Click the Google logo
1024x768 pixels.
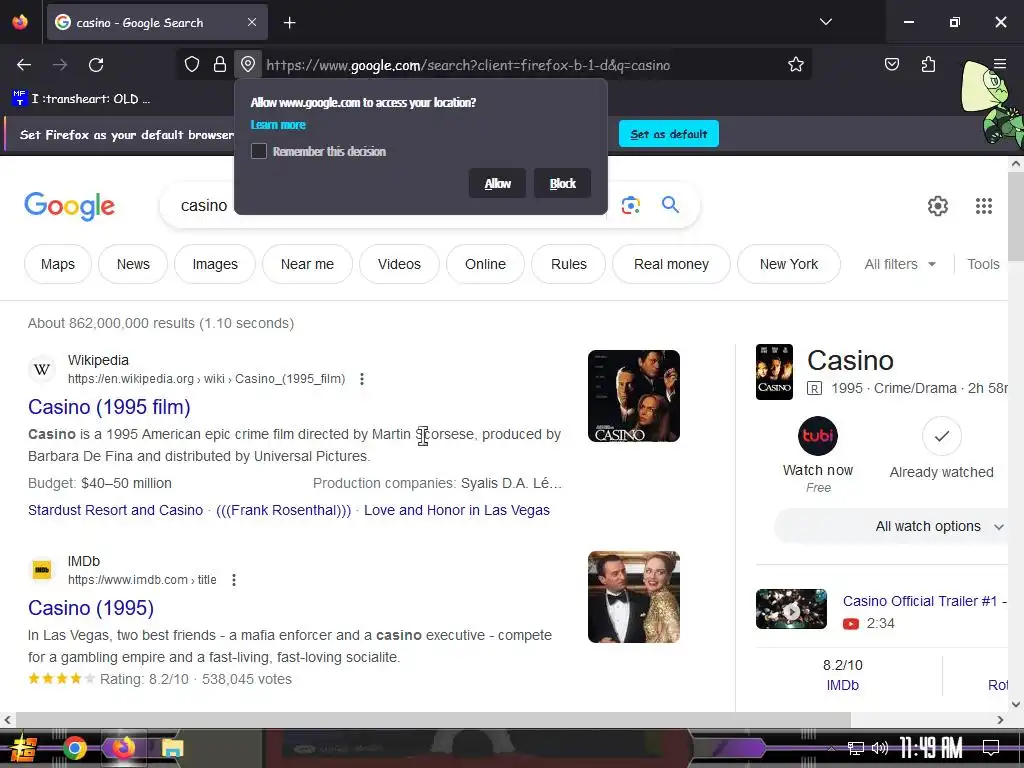69,206
